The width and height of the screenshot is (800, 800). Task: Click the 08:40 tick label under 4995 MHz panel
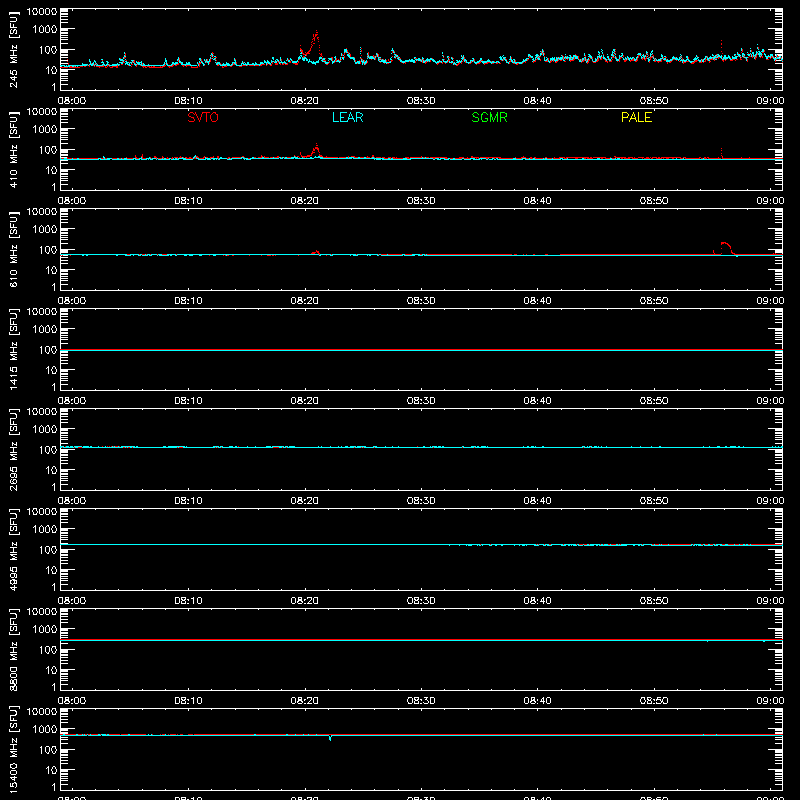click(537, 601)
